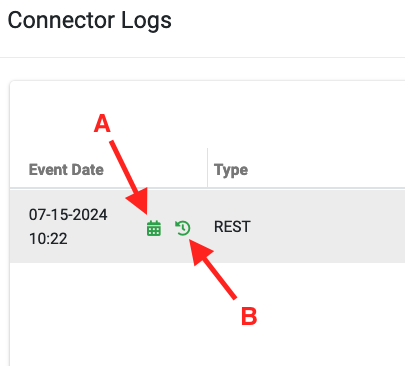The image size is (405, 366).
Task: Click the red letter B annotation
Action: click(249, 316)
